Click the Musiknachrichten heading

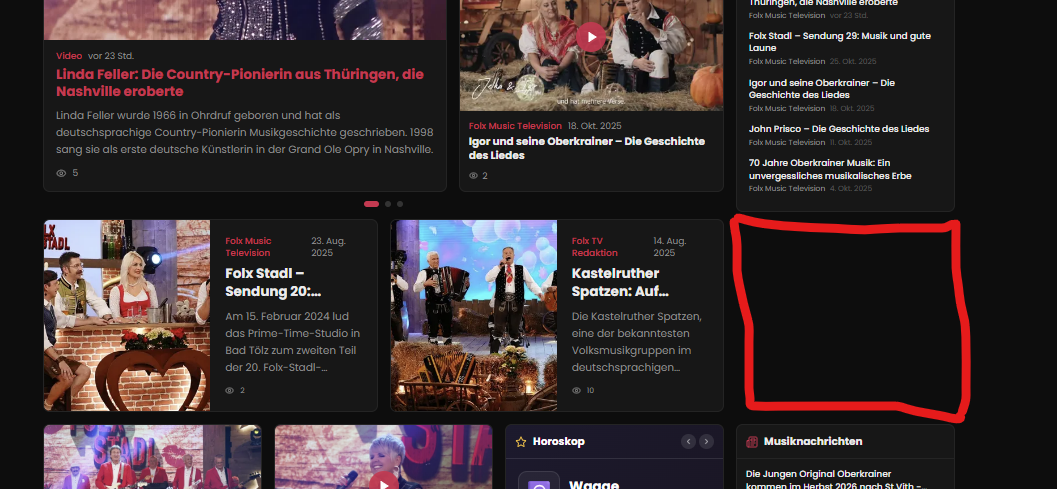coord(813,442)
